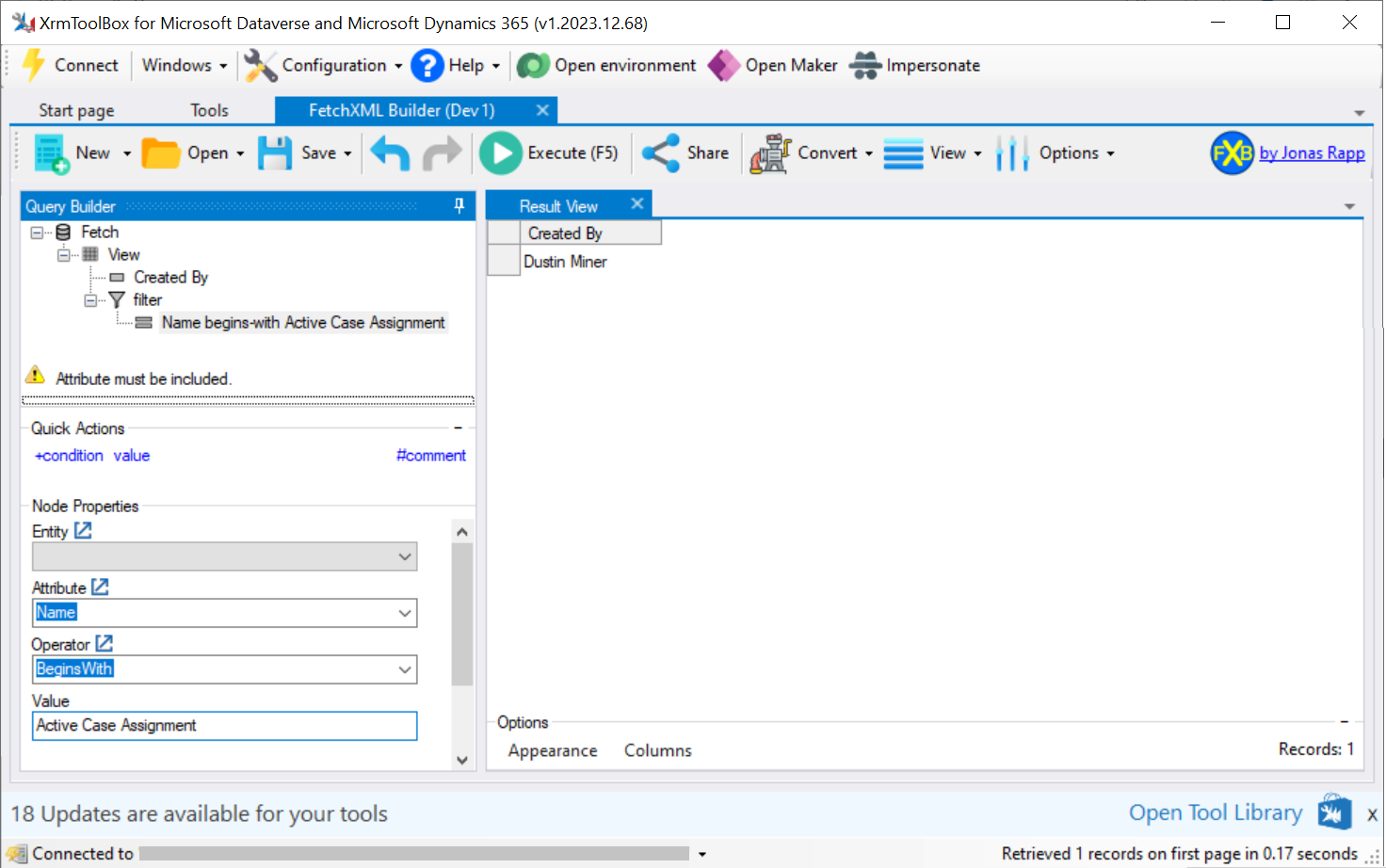
Task: Click the Execute (F5) play icon
Action: pos(500,153)
